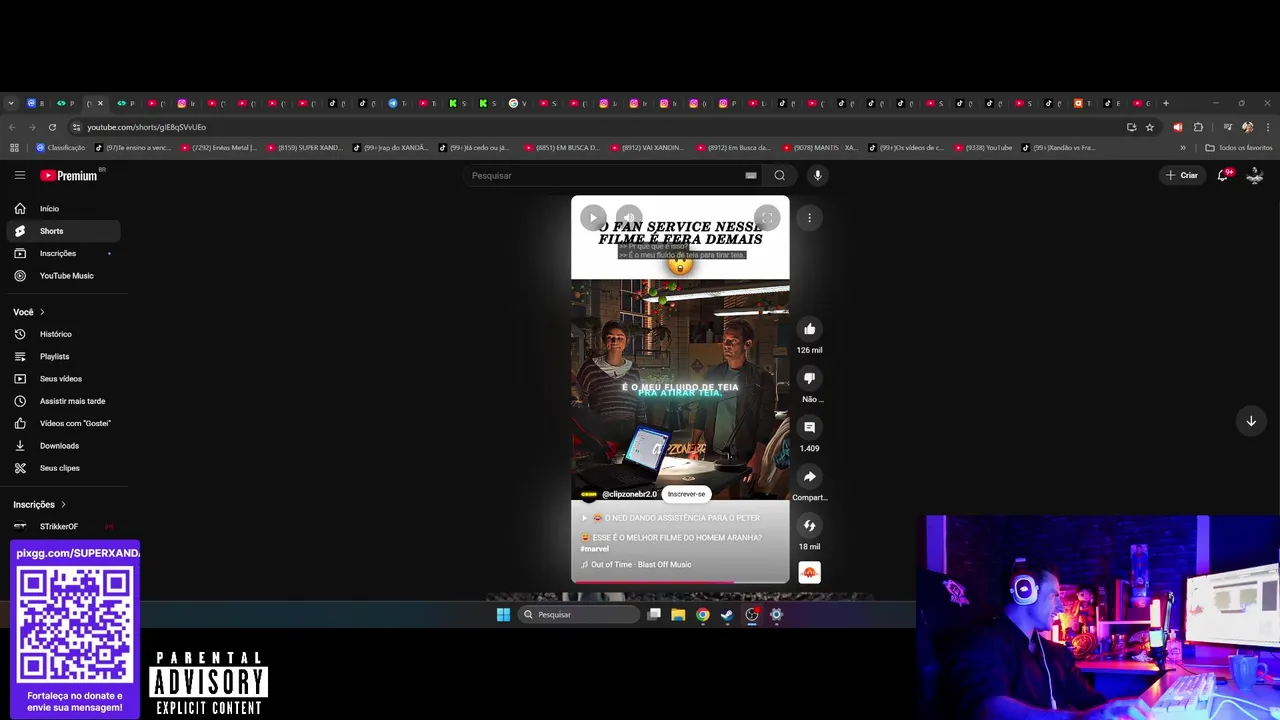Open the Criar create menu
Image resolution: width=1280 pixels, height=720 pixels.
pyautogui.click(x=1182, y=175)
